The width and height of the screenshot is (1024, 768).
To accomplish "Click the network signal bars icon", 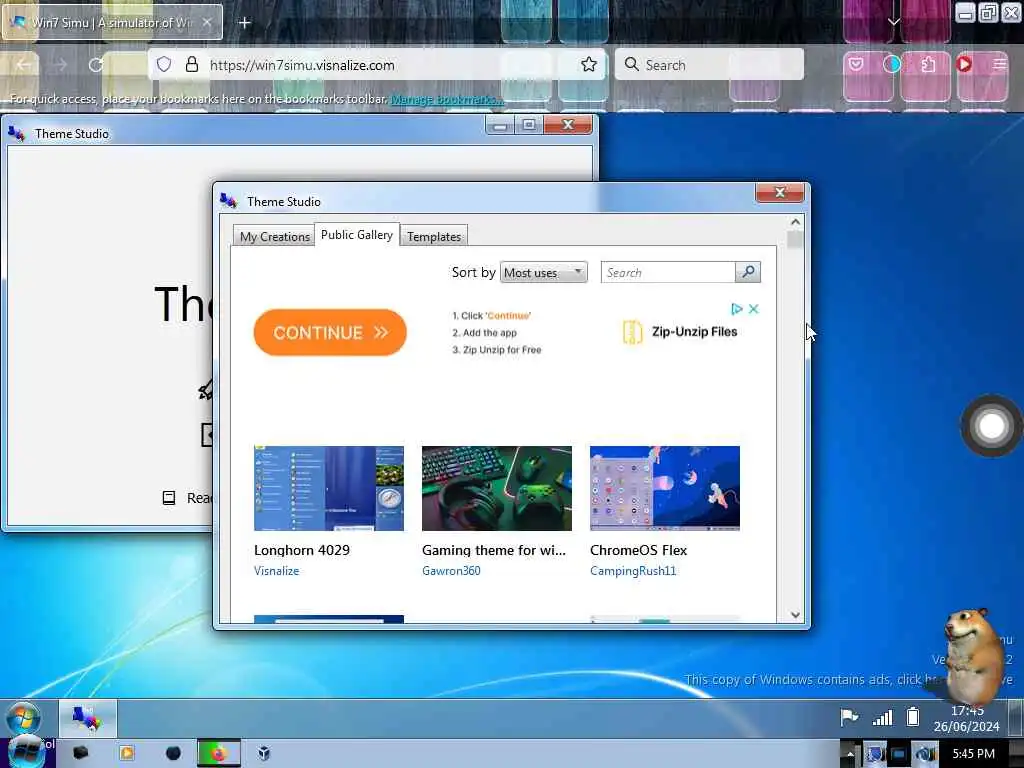I will tap(882, 718).
